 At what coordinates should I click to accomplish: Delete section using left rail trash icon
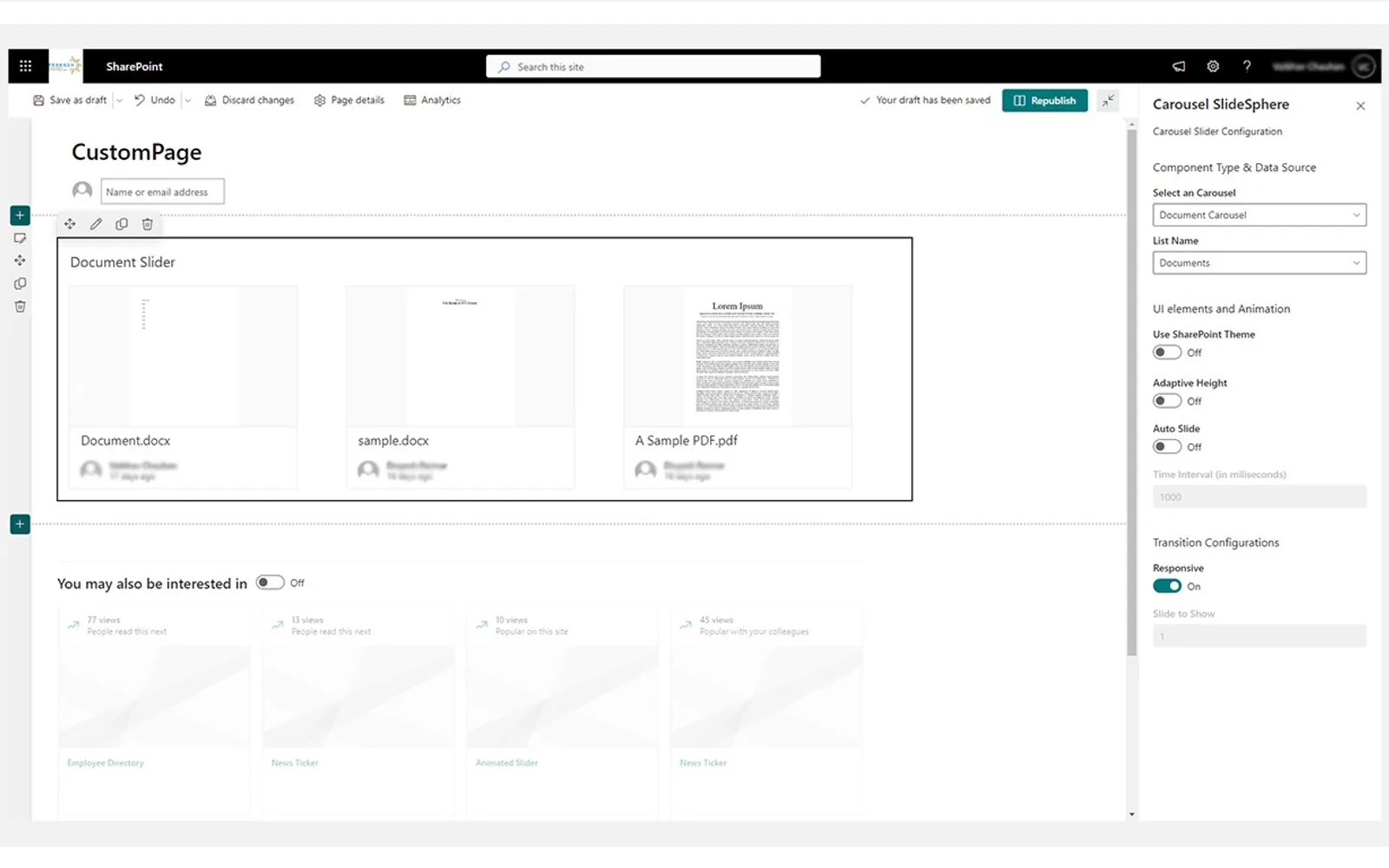(20, 306)
